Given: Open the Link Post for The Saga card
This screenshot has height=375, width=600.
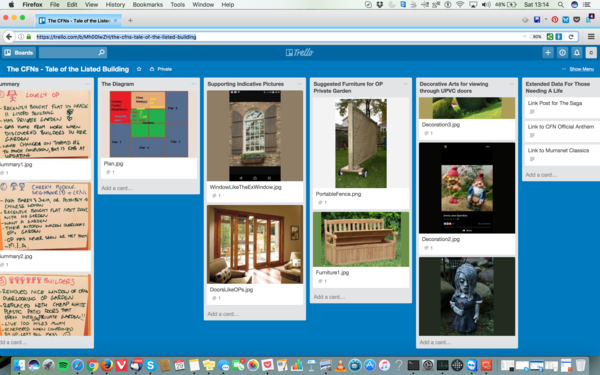Looking at the screenshot, I should pos(561,107).
